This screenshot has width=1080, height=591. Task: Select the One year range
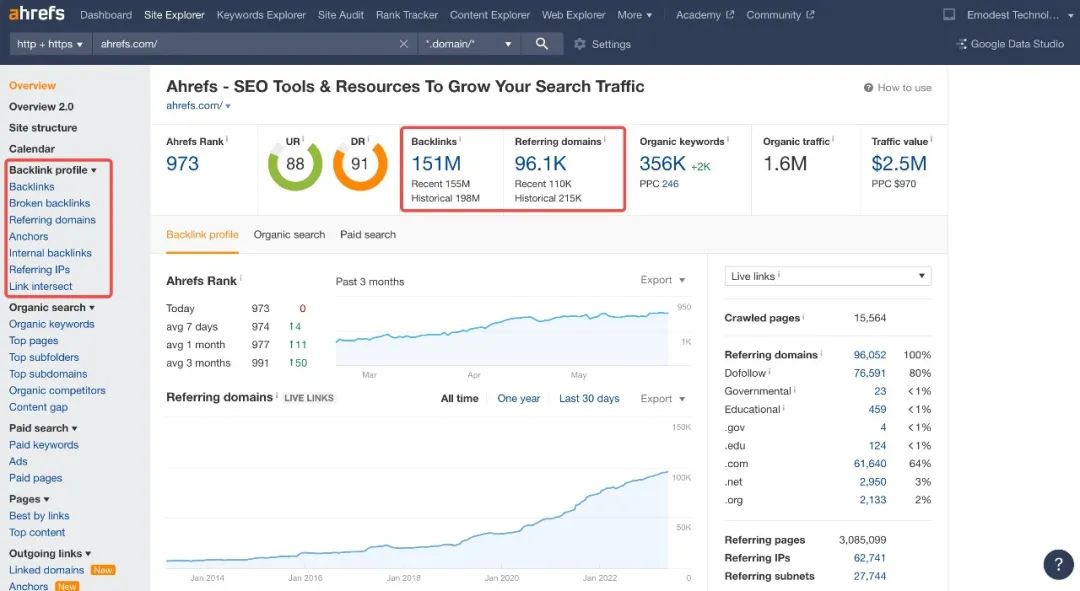tap(518, 398)
